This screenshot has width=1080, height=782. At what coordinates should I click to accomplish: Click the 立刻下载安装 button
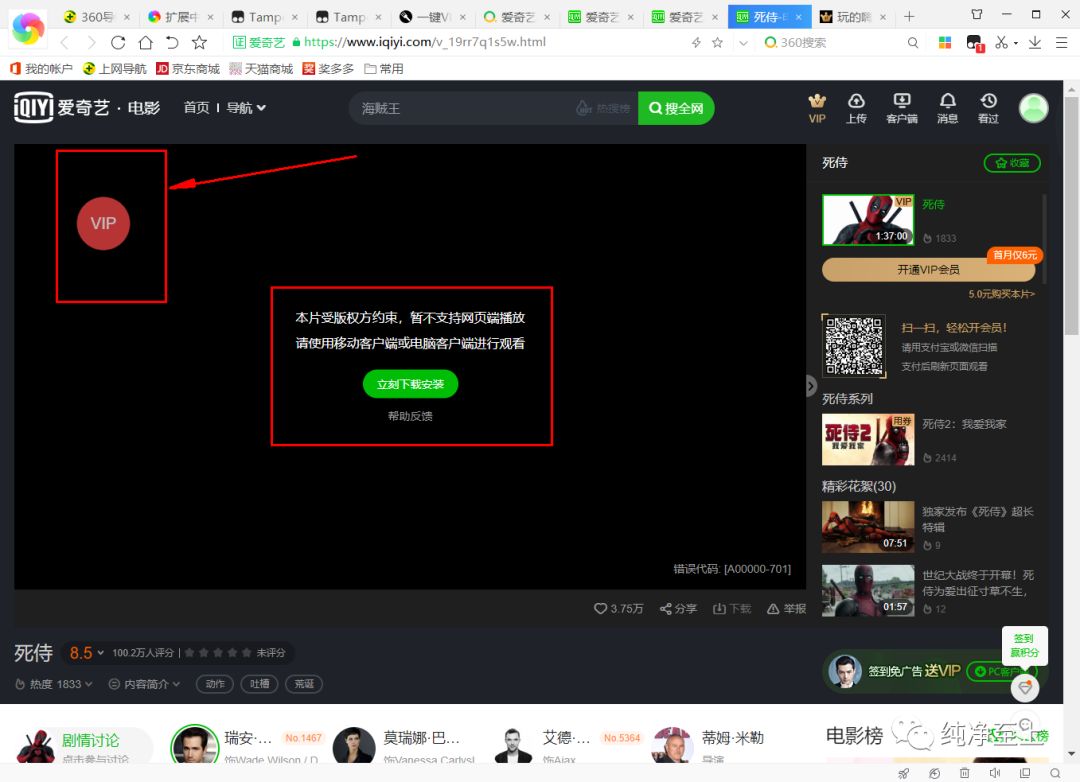(x=410, y=384)
